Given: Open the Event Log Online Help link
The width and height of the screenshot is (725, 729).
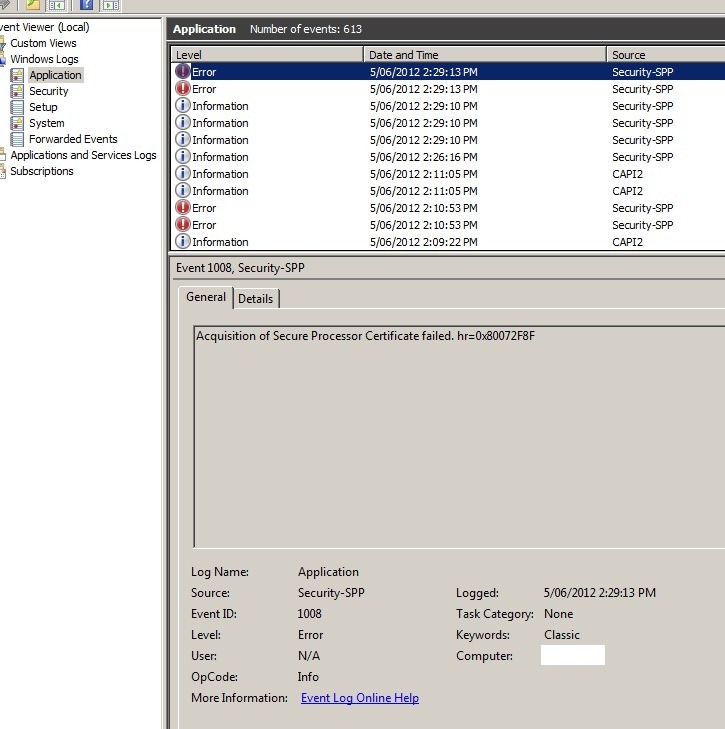Looking at the screenshot, I should pyautogui.click(x=359, y=698).
